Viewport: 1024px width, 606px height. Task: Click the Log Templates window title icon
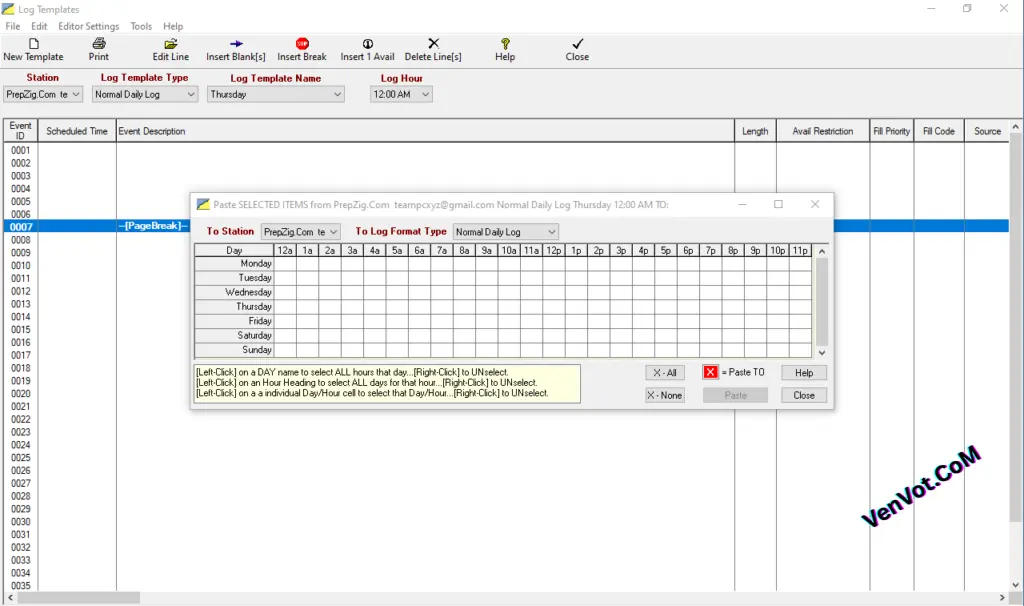coord(8,9)
